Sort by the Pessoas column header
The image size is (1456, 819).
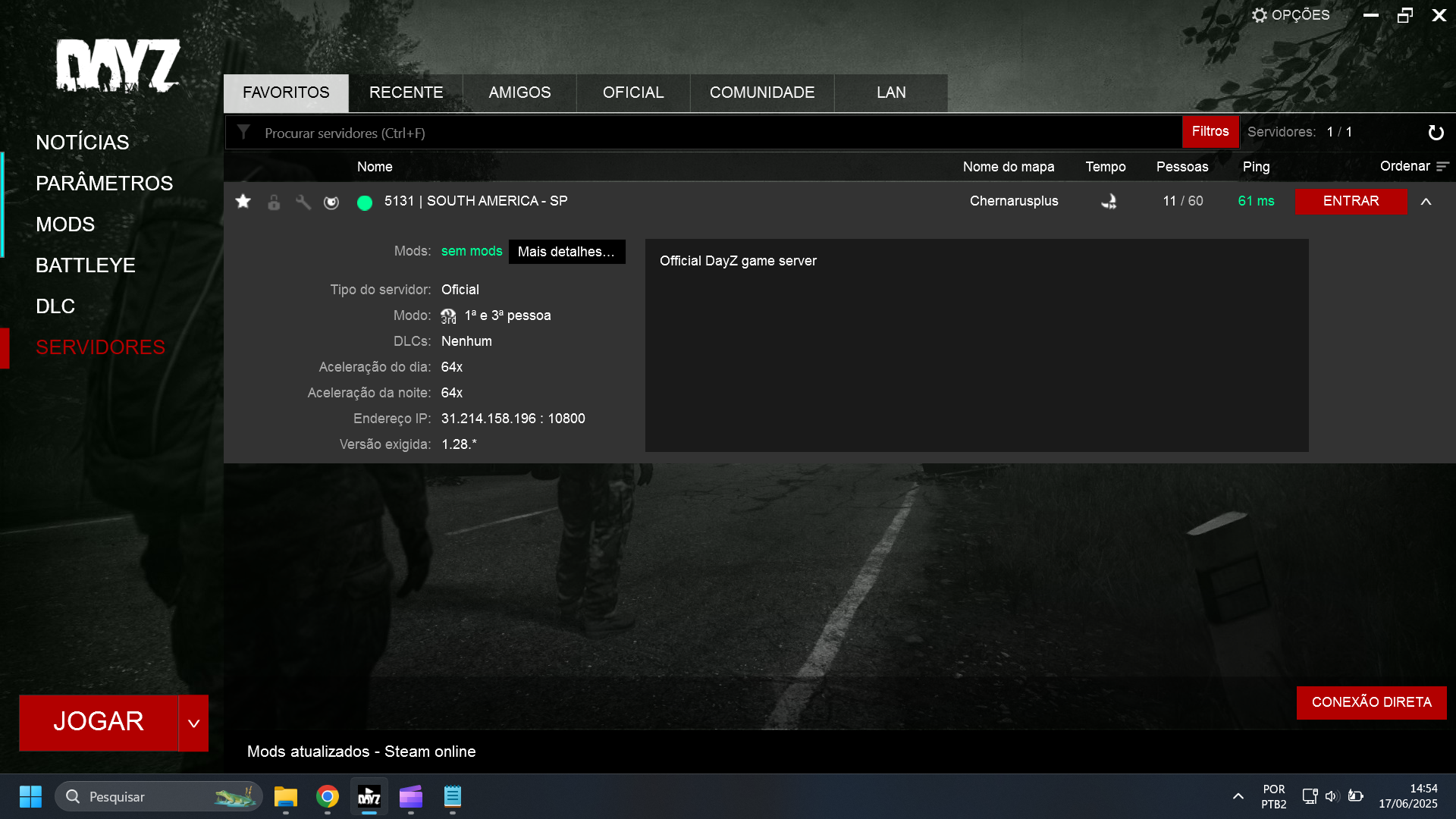click(x=1182, y=167)
